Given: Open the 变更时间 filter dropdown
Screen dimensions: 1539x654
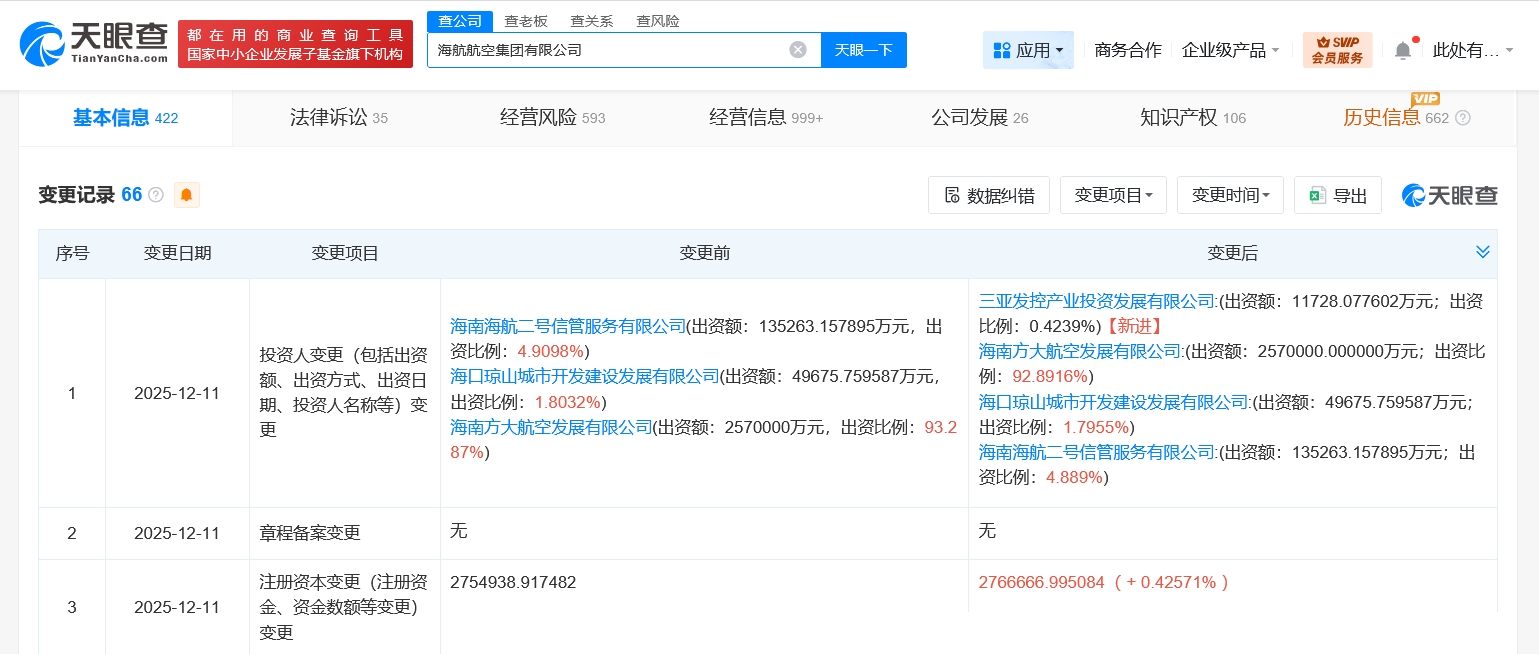Looking at the screenshot, I should (1230, 195).
